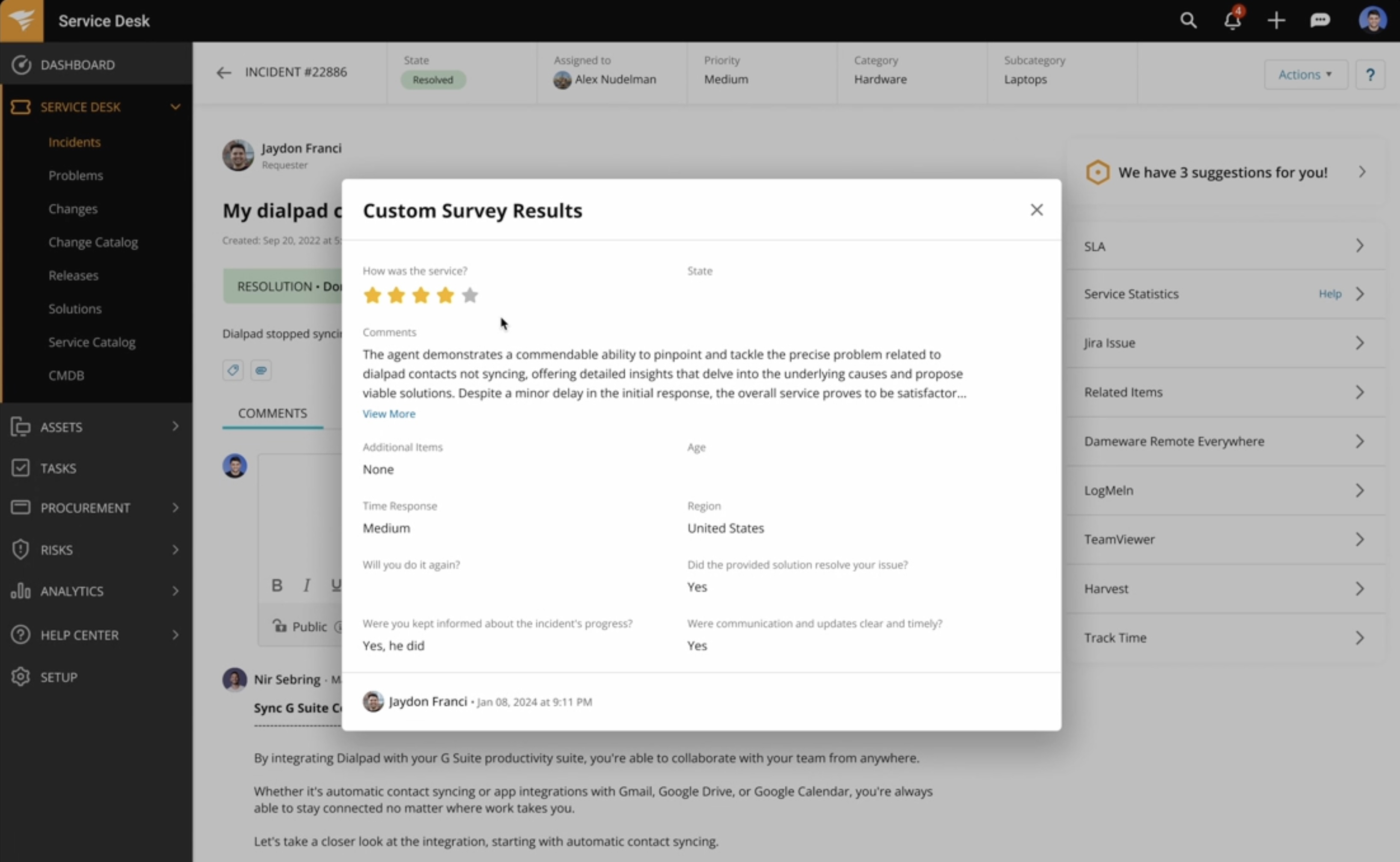The image size is (1400, 862).
Task: Expand the SLA panel chevron
Action: [x=1359, y=246]
